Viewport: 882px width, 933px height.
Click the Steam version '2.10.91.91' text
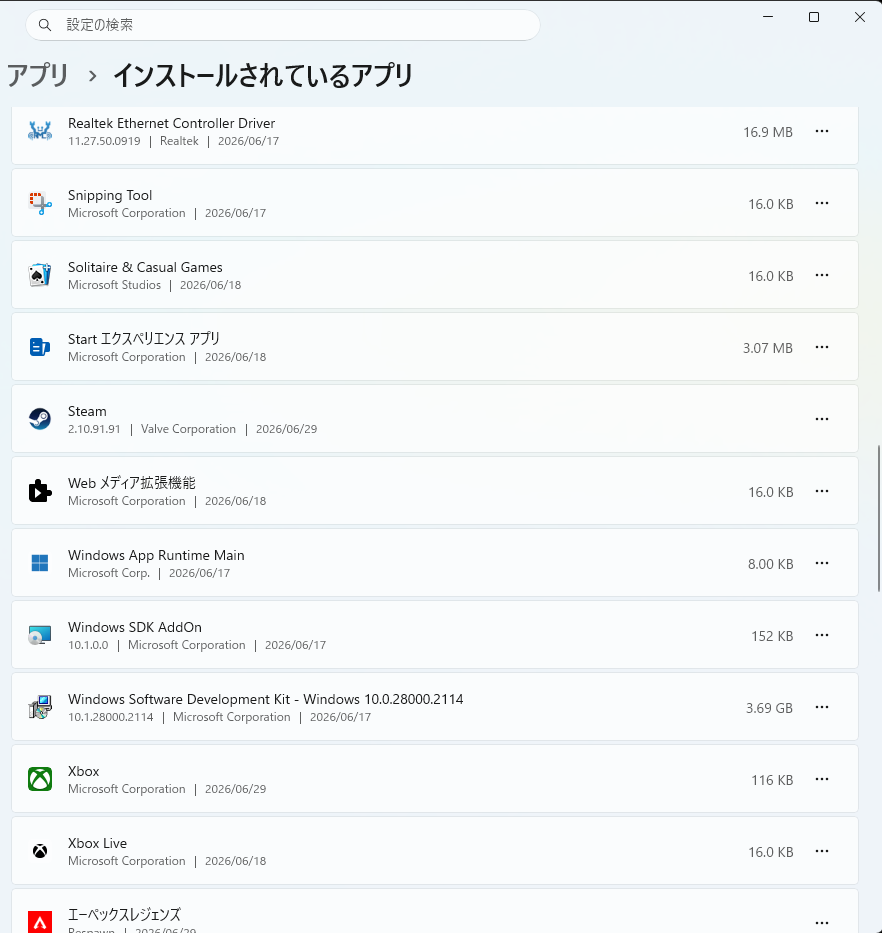click(94, 429)
